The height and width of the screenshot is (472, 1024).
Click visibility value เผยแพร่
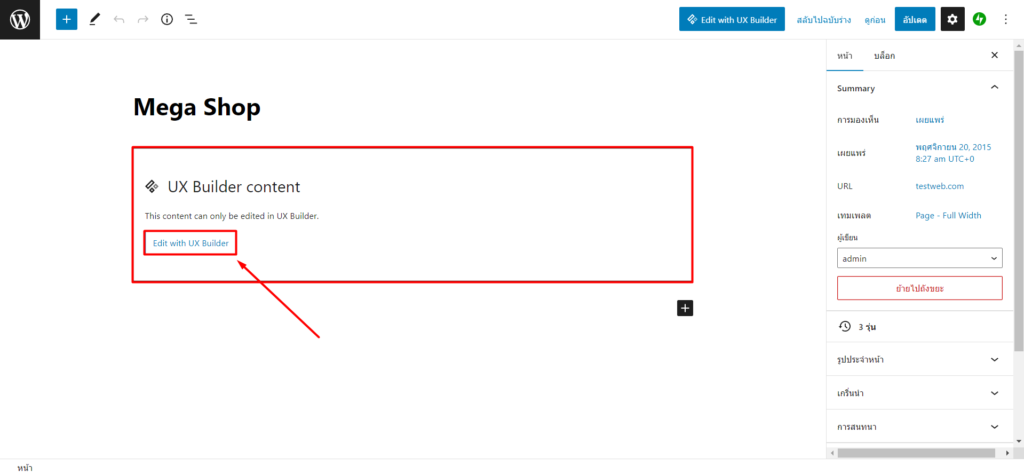[931, 120]
